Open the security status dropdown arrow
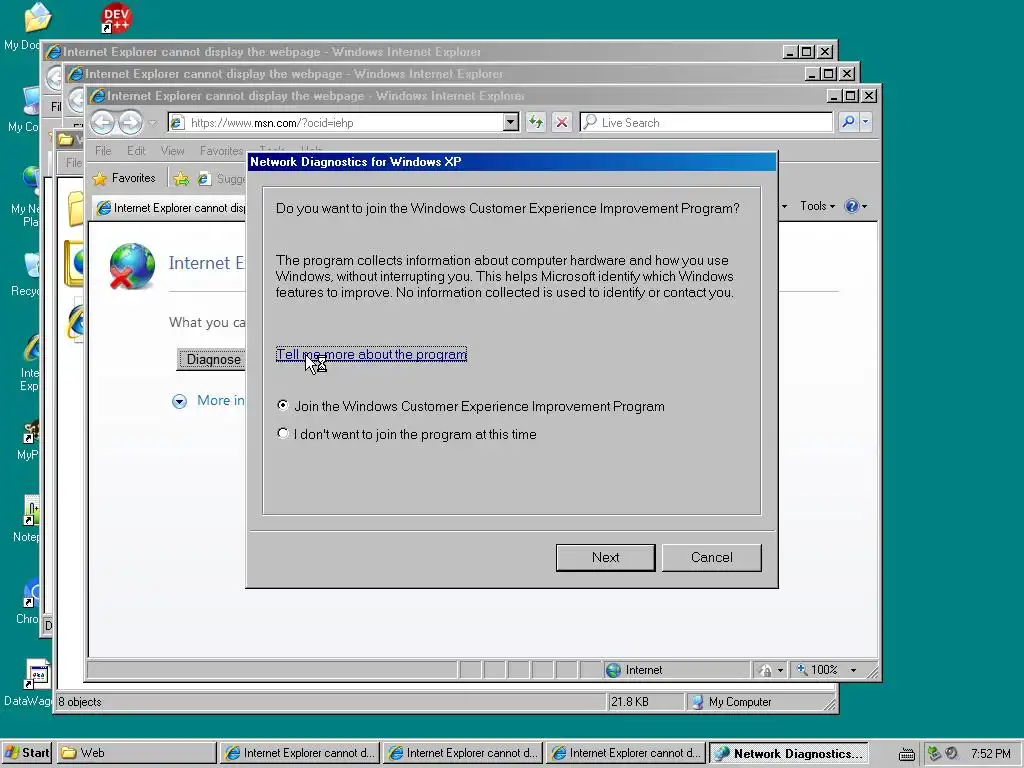This screenshot has height=768, width=1024. [x=780, y=670]
